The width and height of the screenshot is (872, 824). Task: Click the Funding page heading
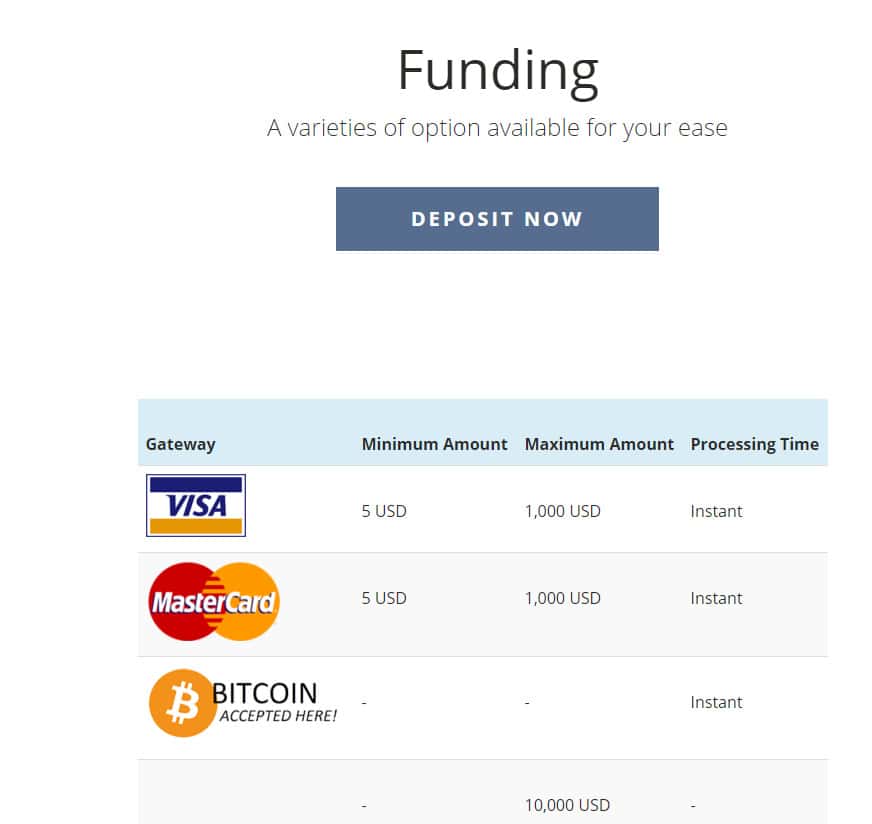point(497,70)
